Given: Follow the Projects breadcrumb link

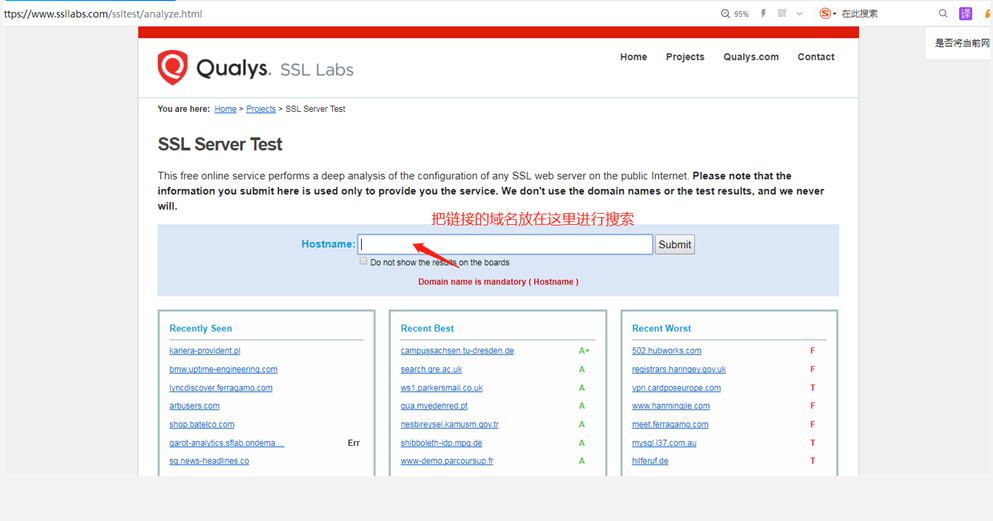Looking at the screenshot, I should (261, 109).
